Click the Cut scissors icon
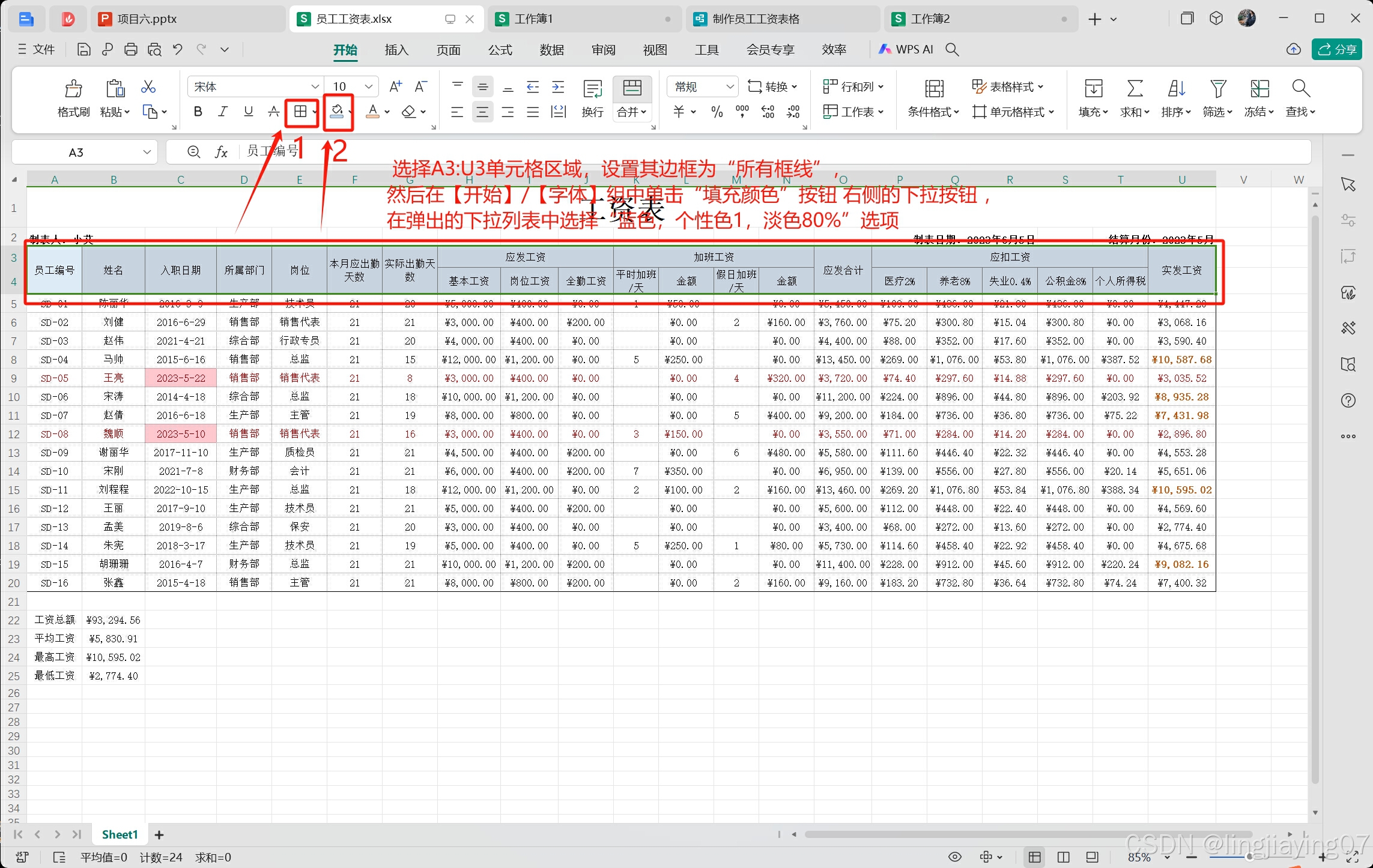 pyautogui.click(x=148, y=88)
